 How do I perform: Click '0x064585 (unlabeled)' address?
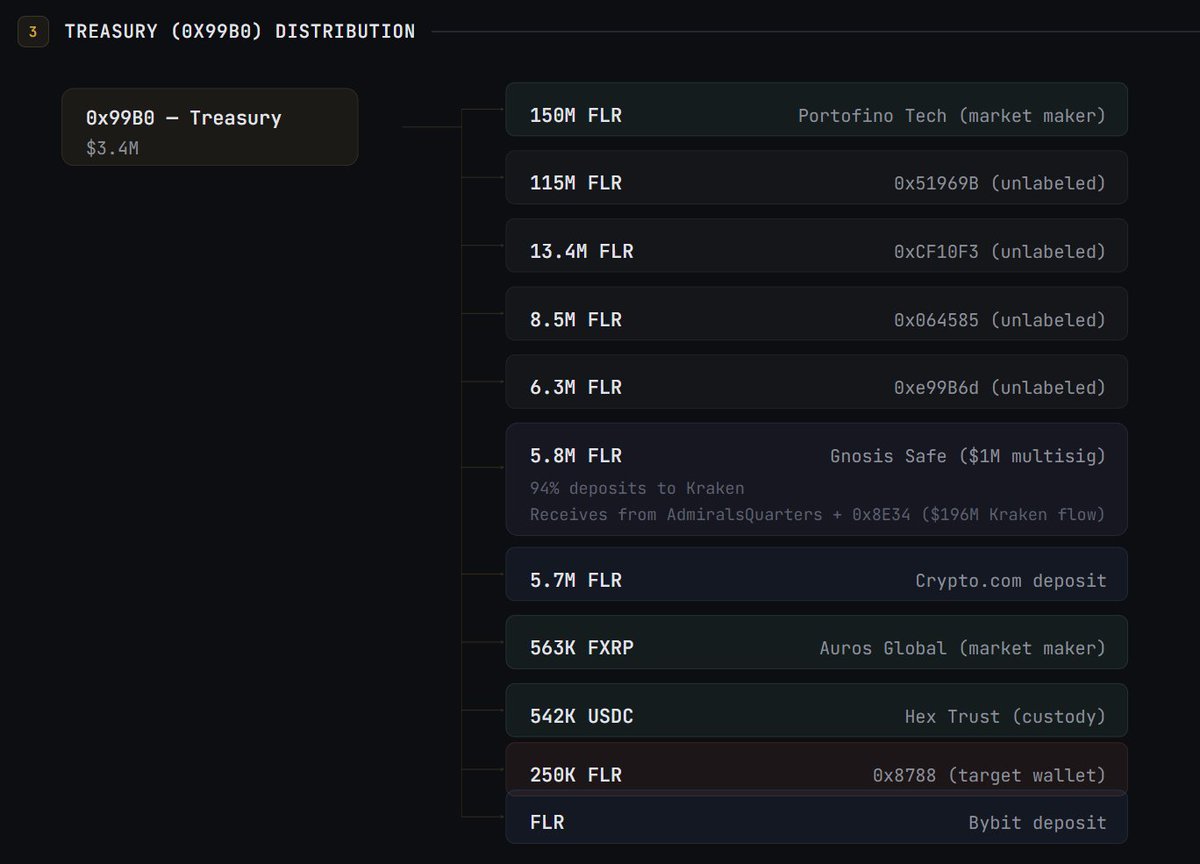1000,320
